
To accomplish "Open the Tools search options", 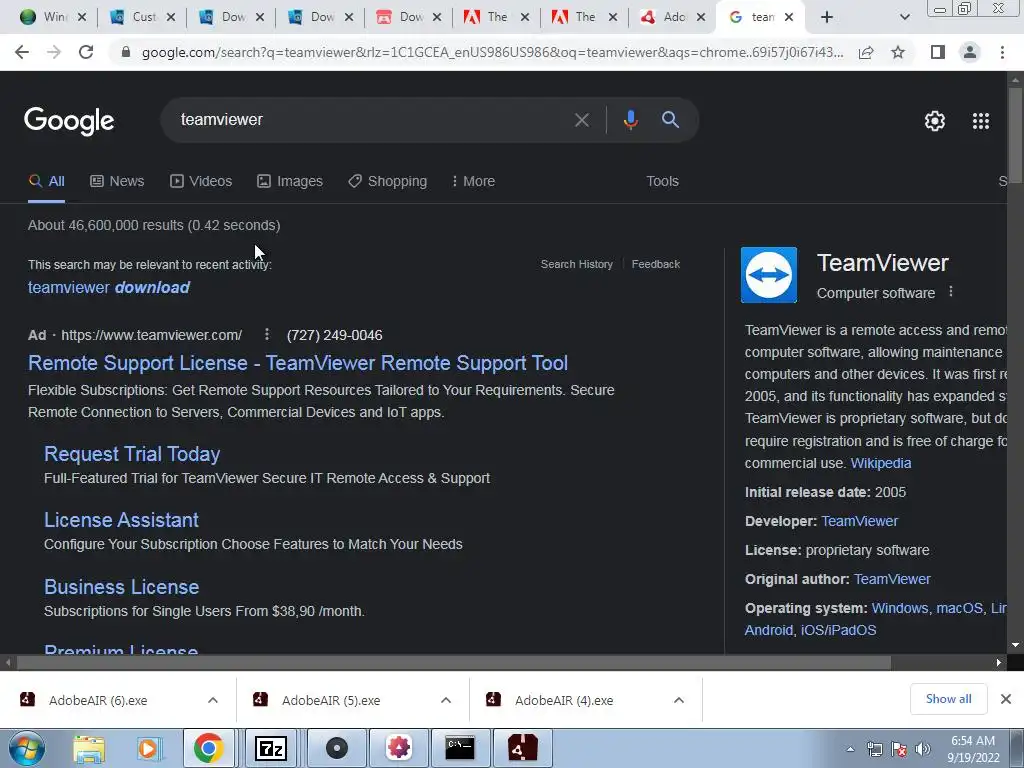I will pos(662,181).
